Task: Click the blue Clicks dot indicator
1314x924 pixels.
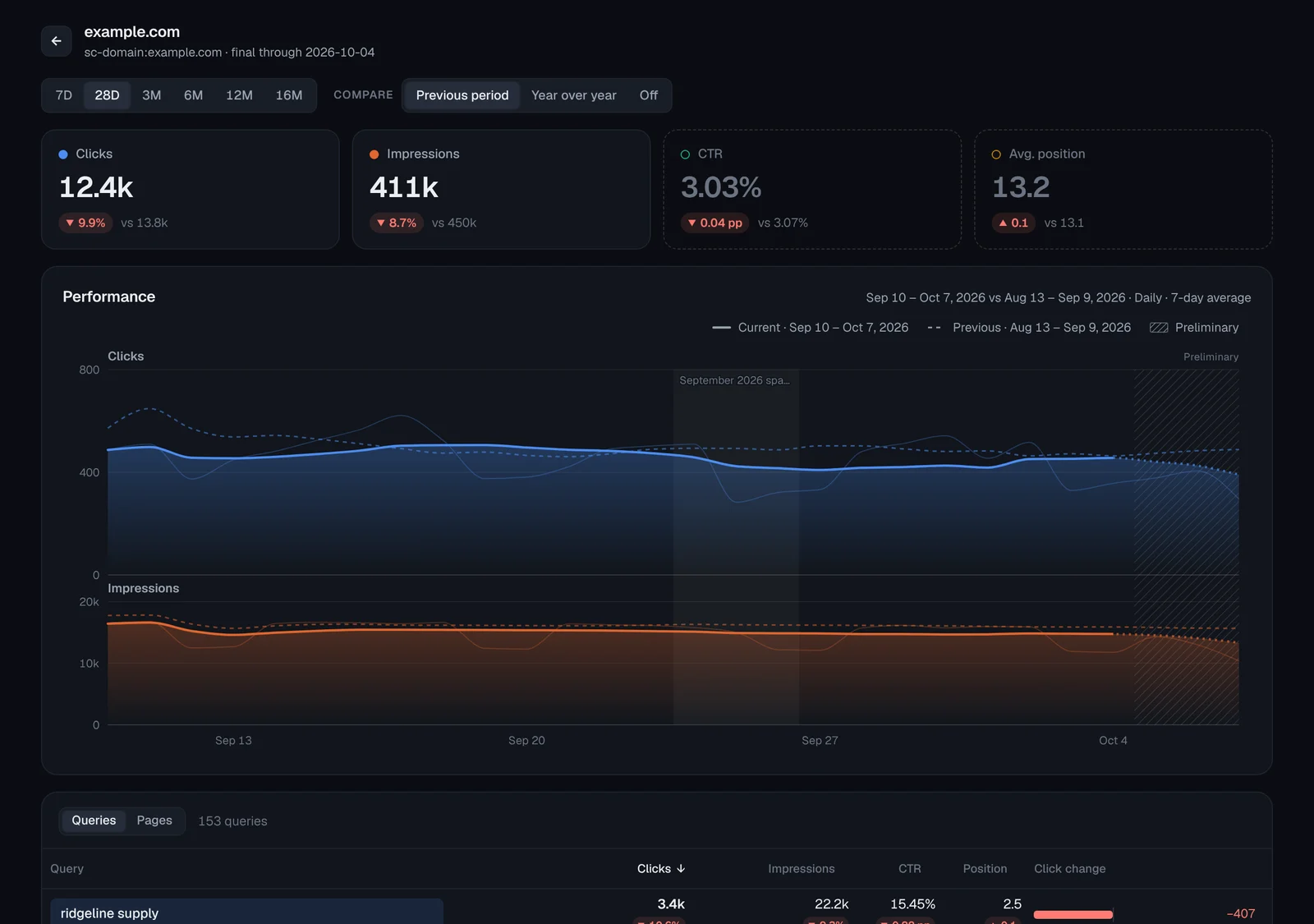Action: click(63, 154)
